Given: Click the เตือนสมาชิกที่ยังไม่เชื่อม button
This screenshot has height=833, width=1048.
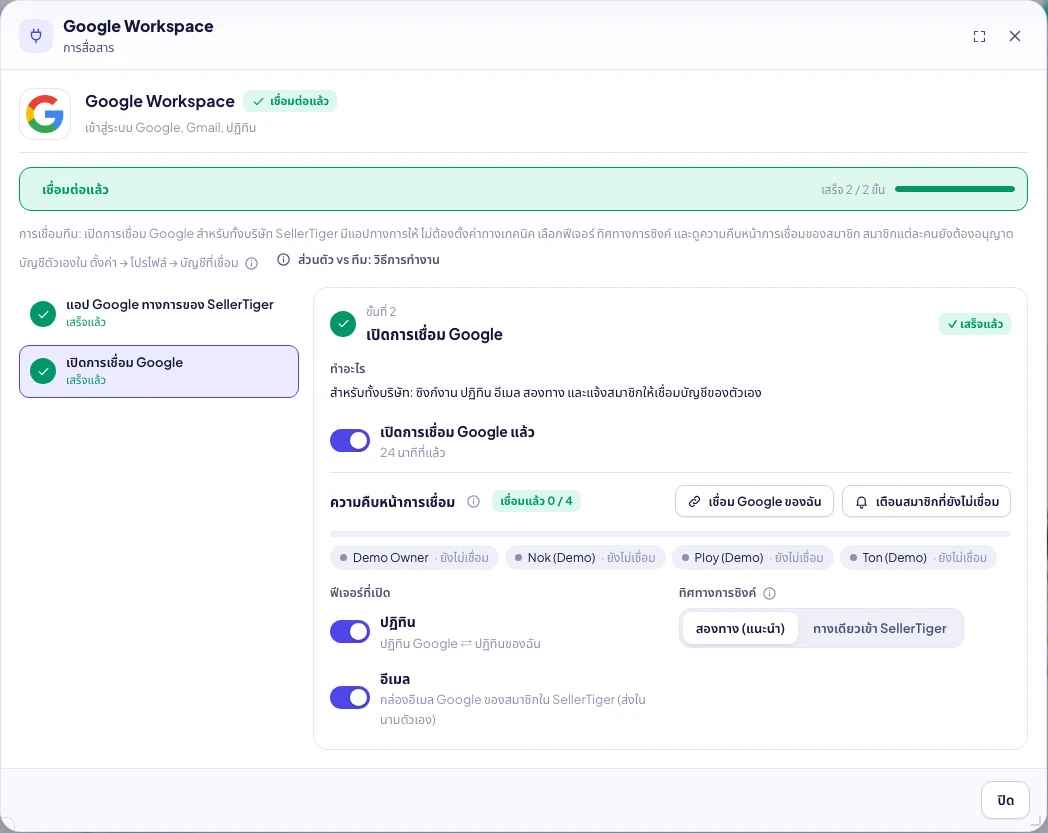Looking at the screenshot, I should pos(926,501).
